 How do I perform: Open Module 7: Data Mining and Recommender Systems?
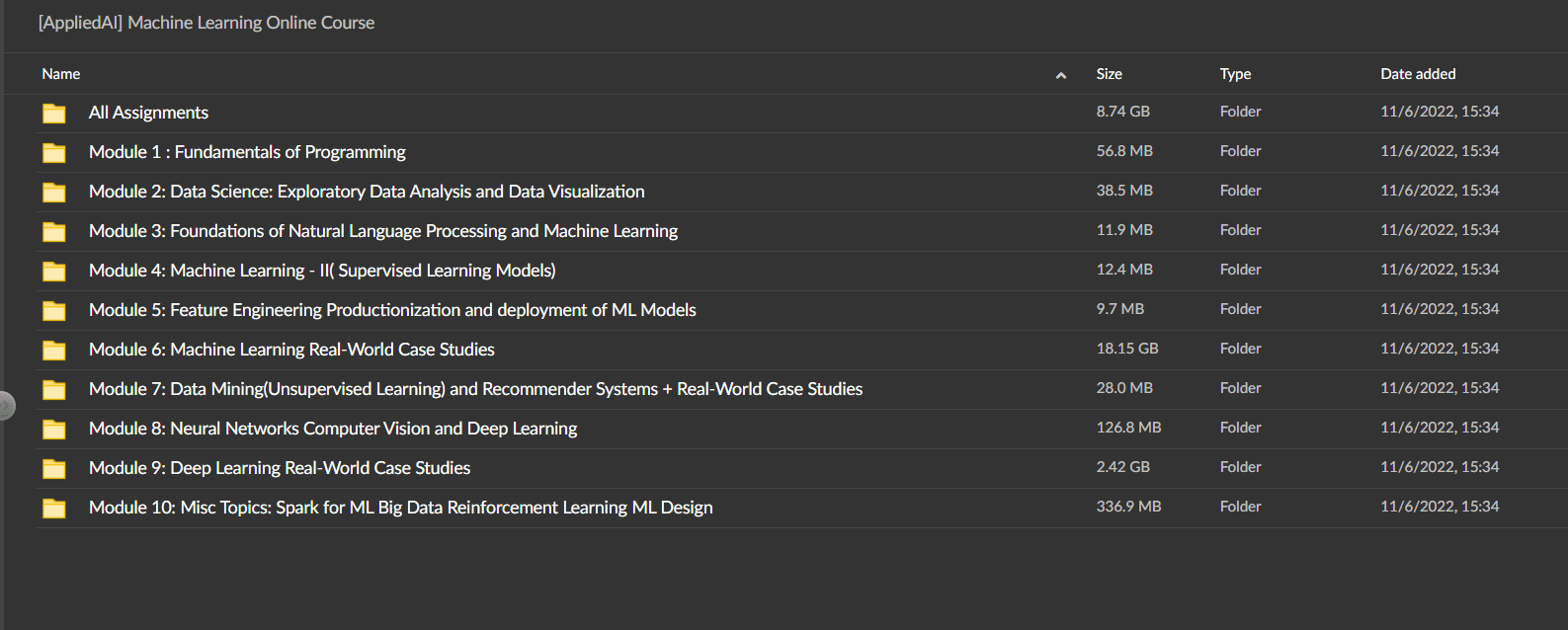475,389
